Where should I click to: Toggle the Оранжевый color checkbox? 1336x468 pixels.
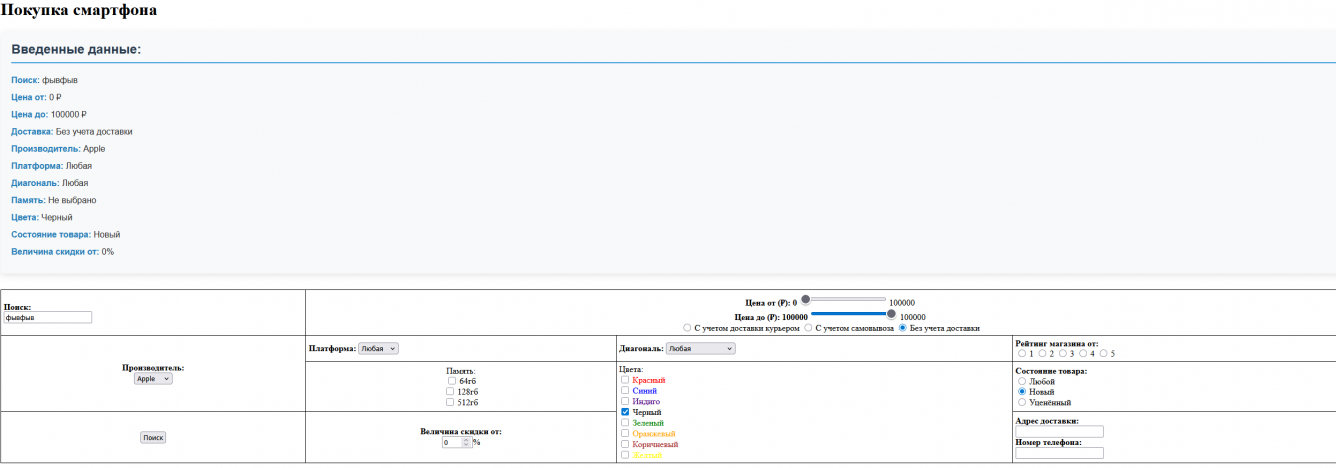click(625, 434)
